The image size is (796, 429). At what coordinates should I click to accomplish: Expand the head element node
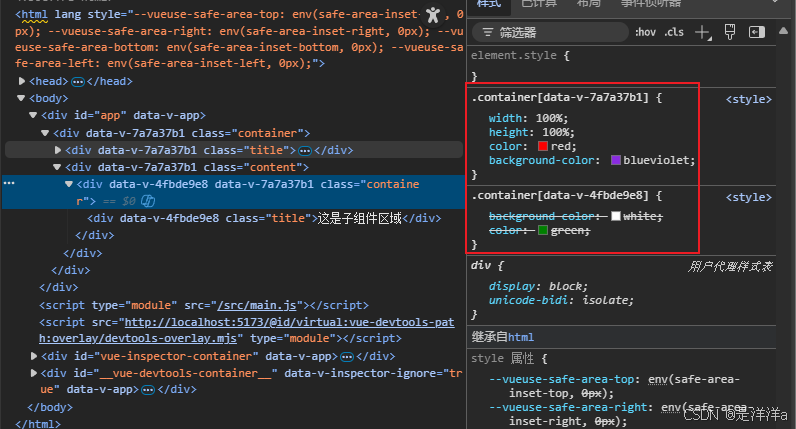(22, 81)
